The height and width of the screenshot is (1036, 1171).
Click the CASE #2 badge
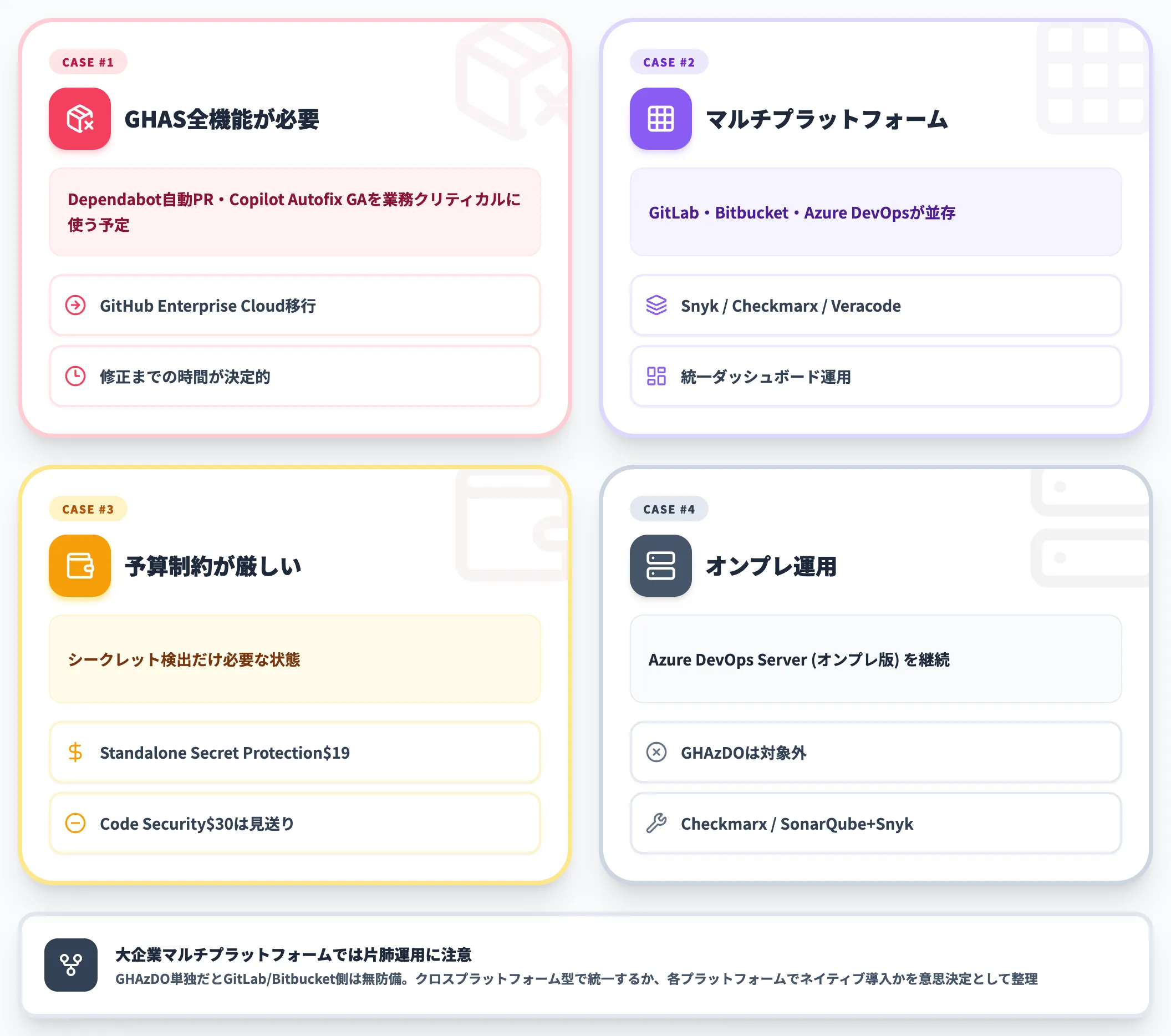pyautogui.click(x=669, y=62)
